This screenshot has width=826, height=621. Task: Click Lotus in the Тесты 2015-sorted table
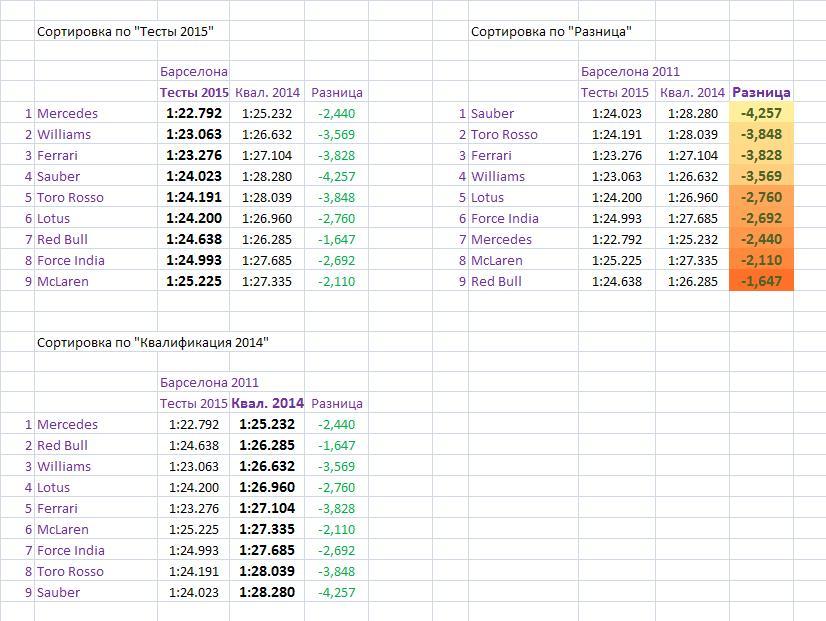pos(53,218)
